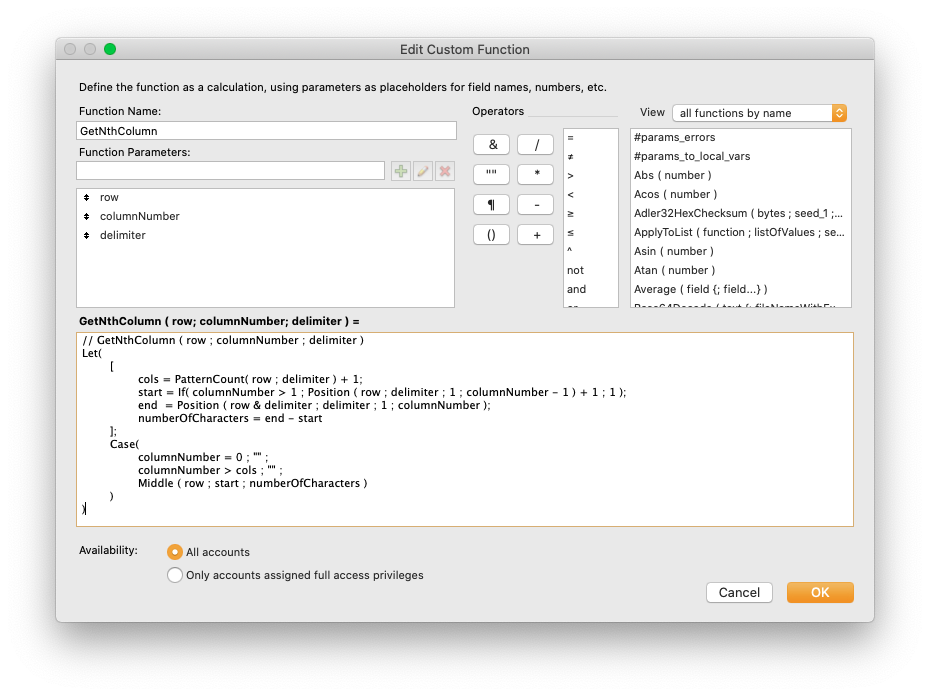Image resolution: width=930 pixels, height=696 pixels.
Task: Insert the paragraph mark operator
Action: [x=491, y=204]
